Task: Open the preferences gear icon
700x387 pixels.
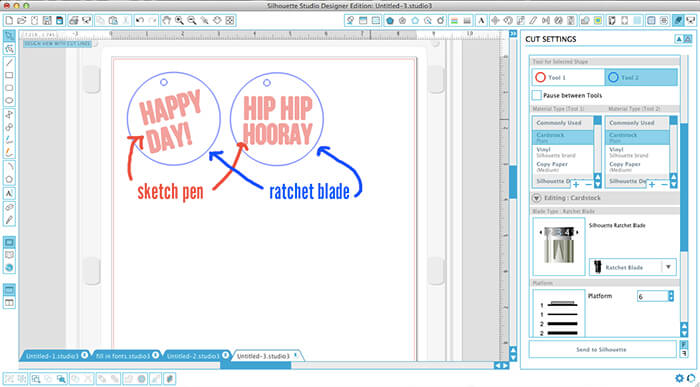Action: (680, 379)
